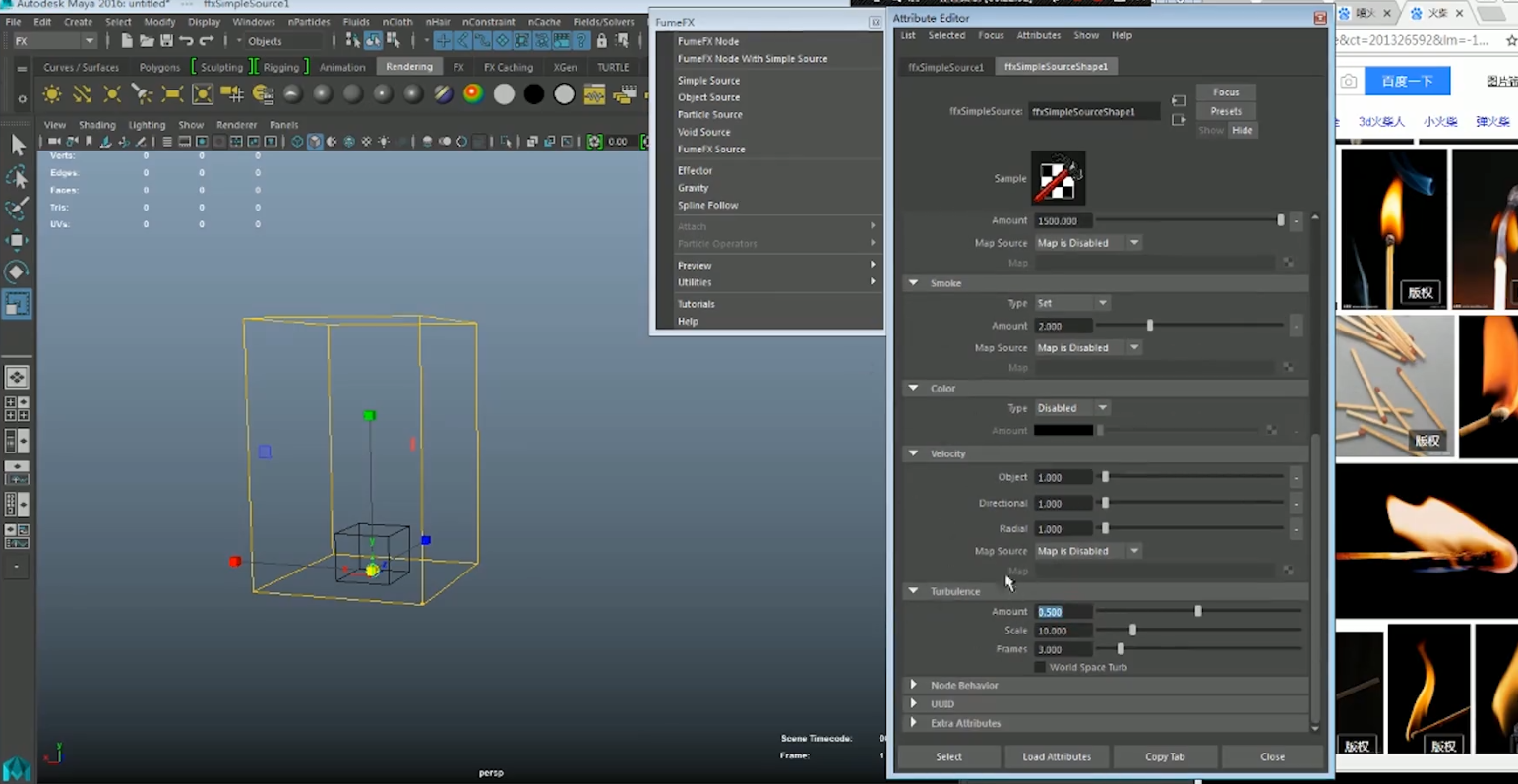Pick the Lasso select tool
Screen dimensions: 1518x784
click(17, 176)
